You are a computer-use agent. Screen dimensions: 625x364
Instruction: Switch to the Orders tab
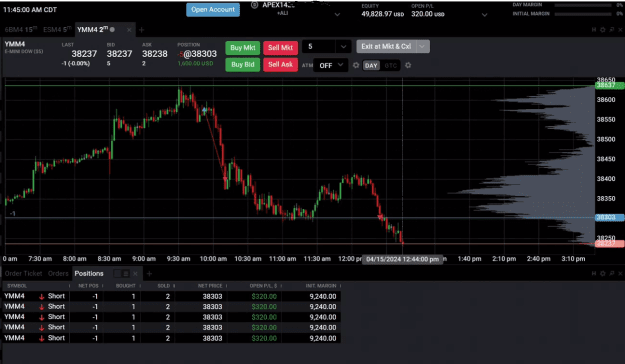pyautogui.click(x=58, y=273)
